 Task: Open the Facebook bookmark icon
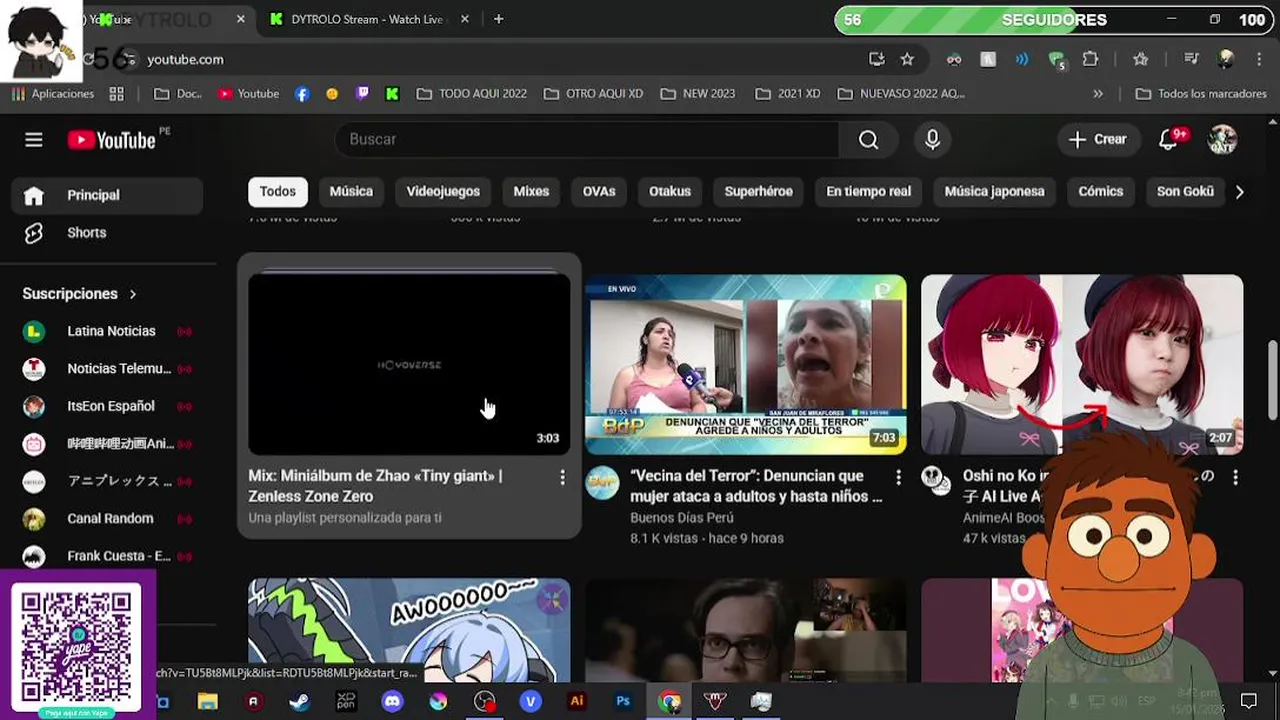pyautogui.click(x=302, y=94)
